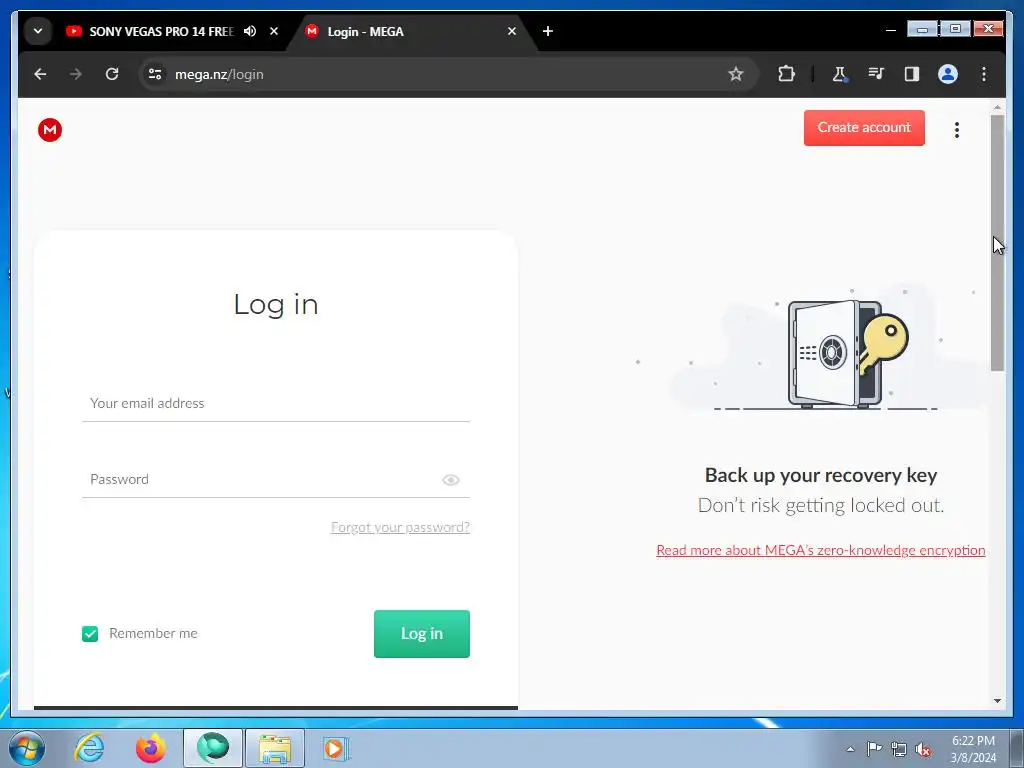
Task: Open the zero-knowledge encryption link
Action: click(820, 551)
